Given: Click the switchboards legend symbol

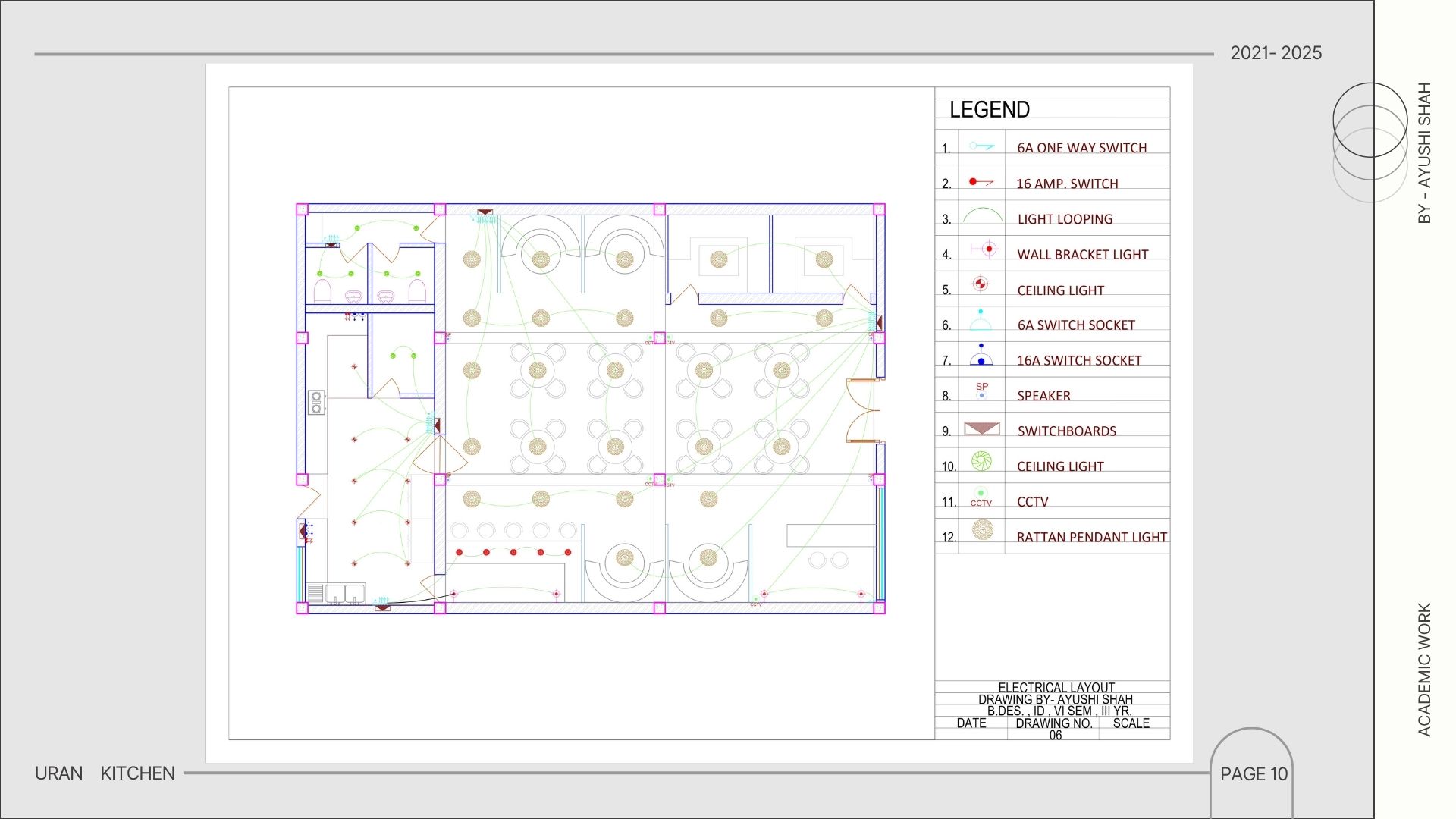Looking at the screenshot, I should (981, 428).
